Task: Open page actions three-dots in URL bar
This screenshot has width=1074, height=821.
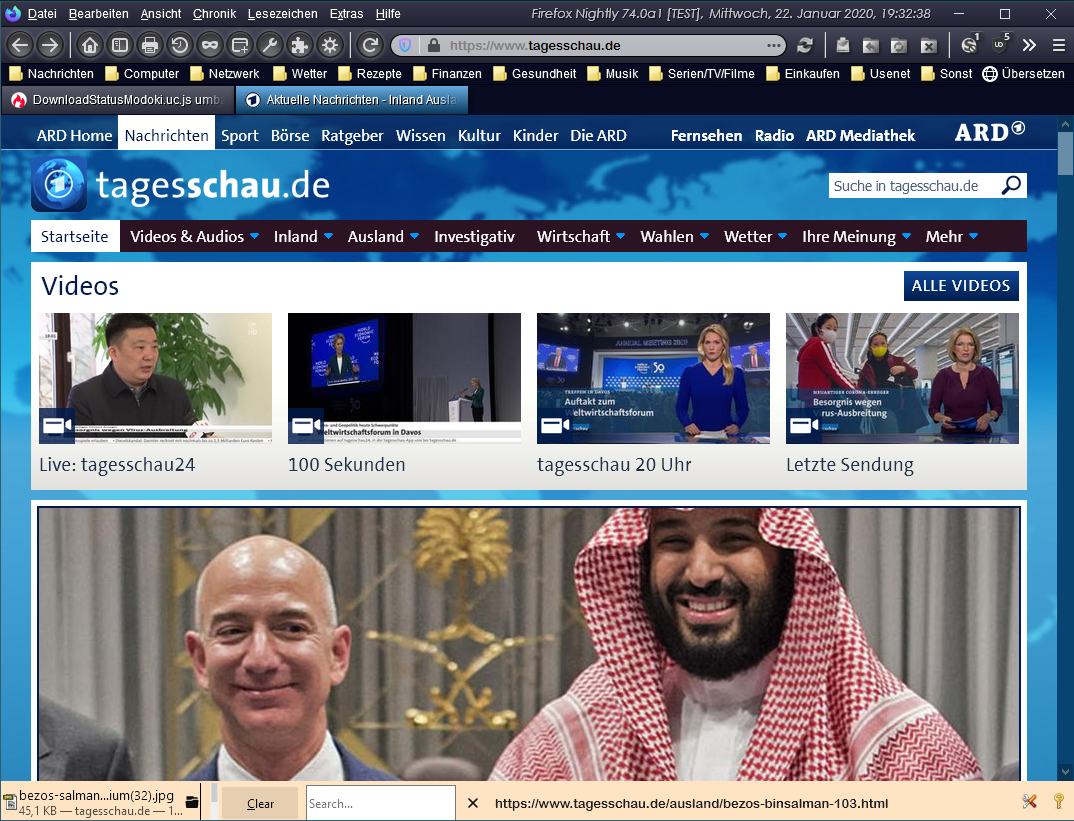Action: [x=774, y=45]
